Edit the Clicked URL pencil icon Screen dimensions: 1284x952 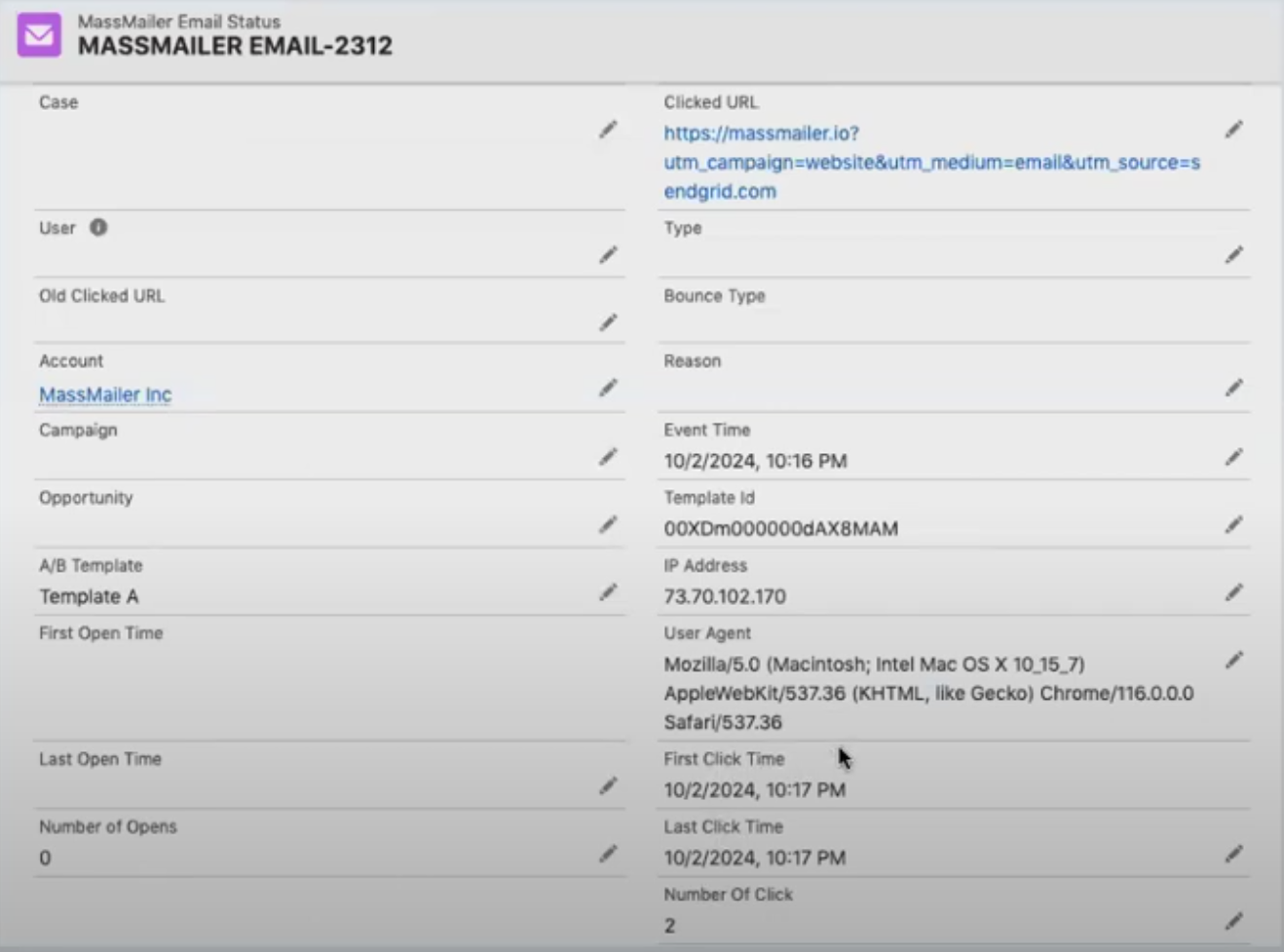1233,130
